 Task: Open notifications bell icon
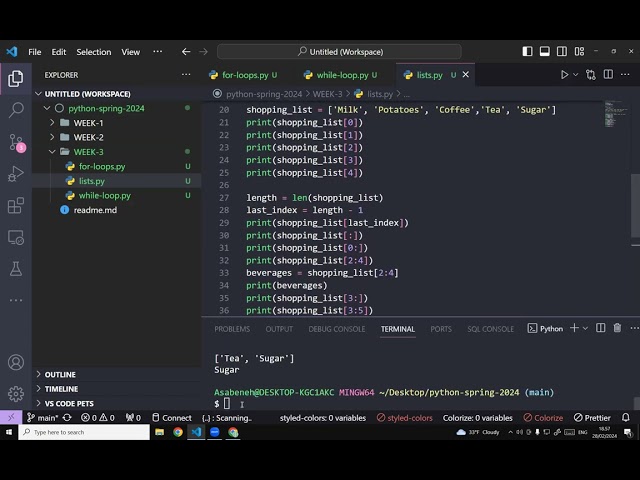(x=625, y=418)
